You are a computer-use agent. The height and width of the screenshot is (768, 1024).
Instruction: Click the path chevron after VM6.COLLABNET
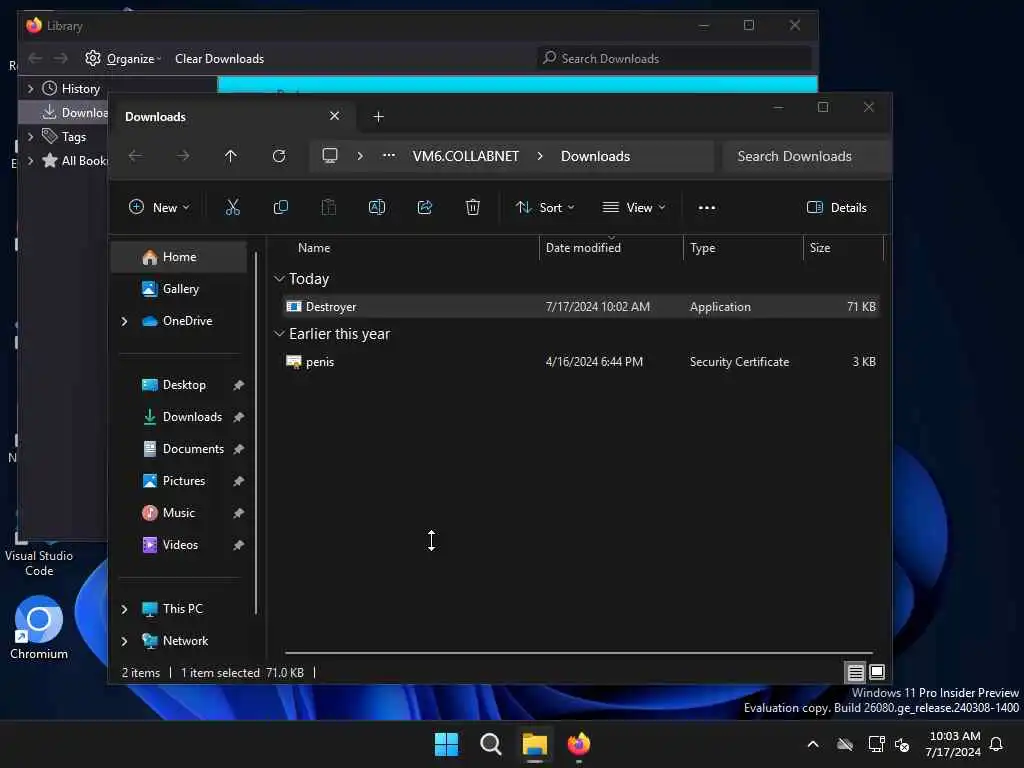coord(540,156)
